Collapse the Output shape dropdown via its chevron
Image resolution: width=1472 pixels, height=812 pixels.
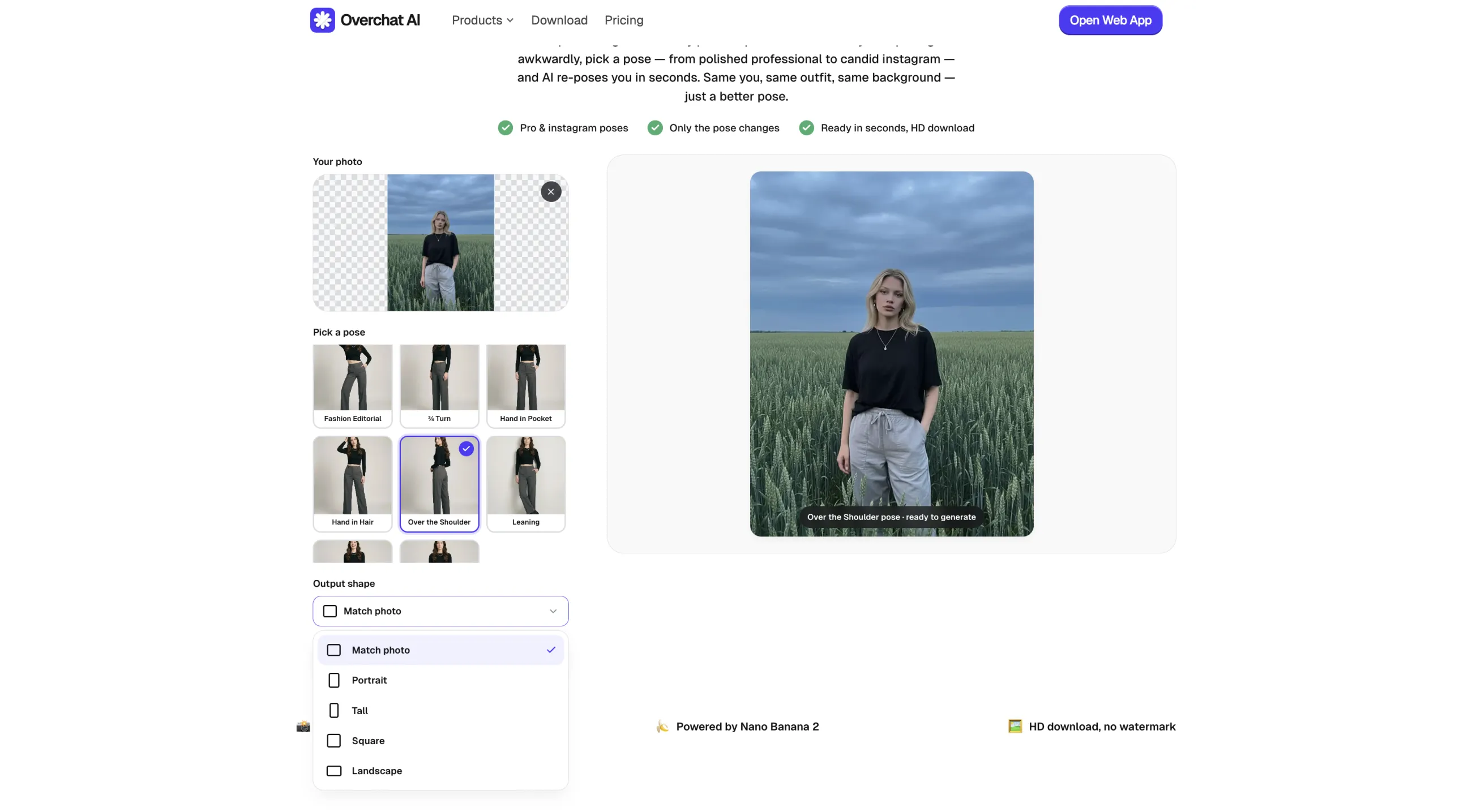pos(553,611)
